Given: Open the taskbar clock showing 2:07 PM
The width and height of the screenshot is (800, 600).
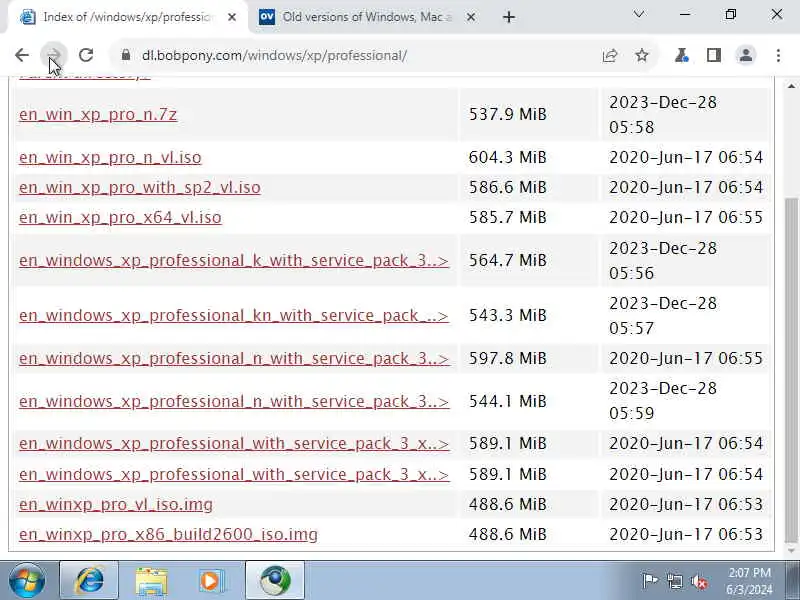Looking at the screenshot, I should pyautogui.click(x=749, y=581).
